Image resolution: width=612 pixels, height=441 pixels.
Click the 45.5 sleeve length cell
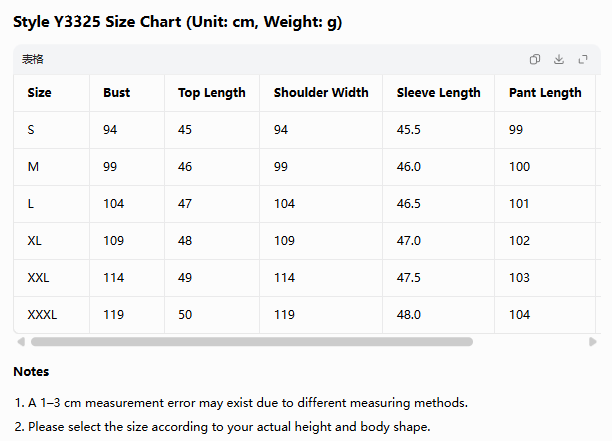pos(409,130)
